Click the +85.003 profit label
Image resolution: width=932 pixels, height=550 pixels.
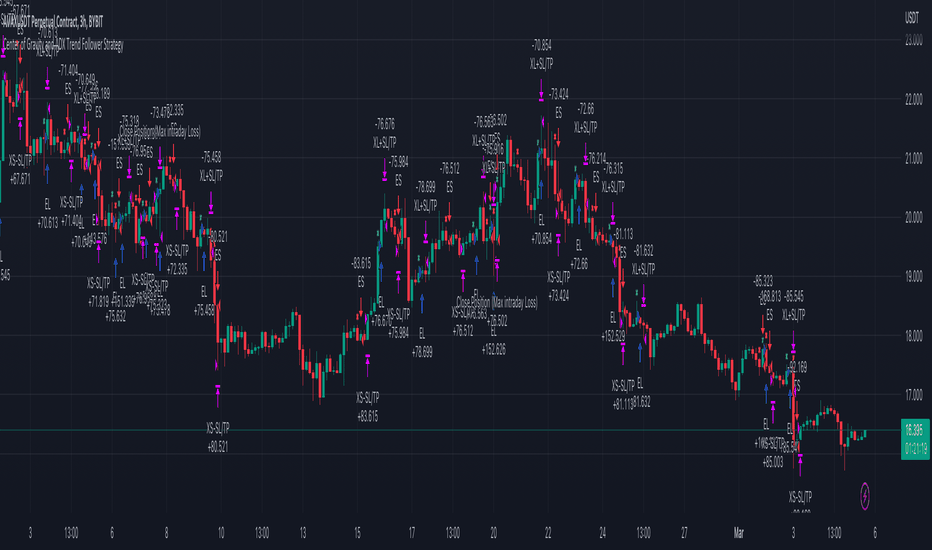point(773,462)
